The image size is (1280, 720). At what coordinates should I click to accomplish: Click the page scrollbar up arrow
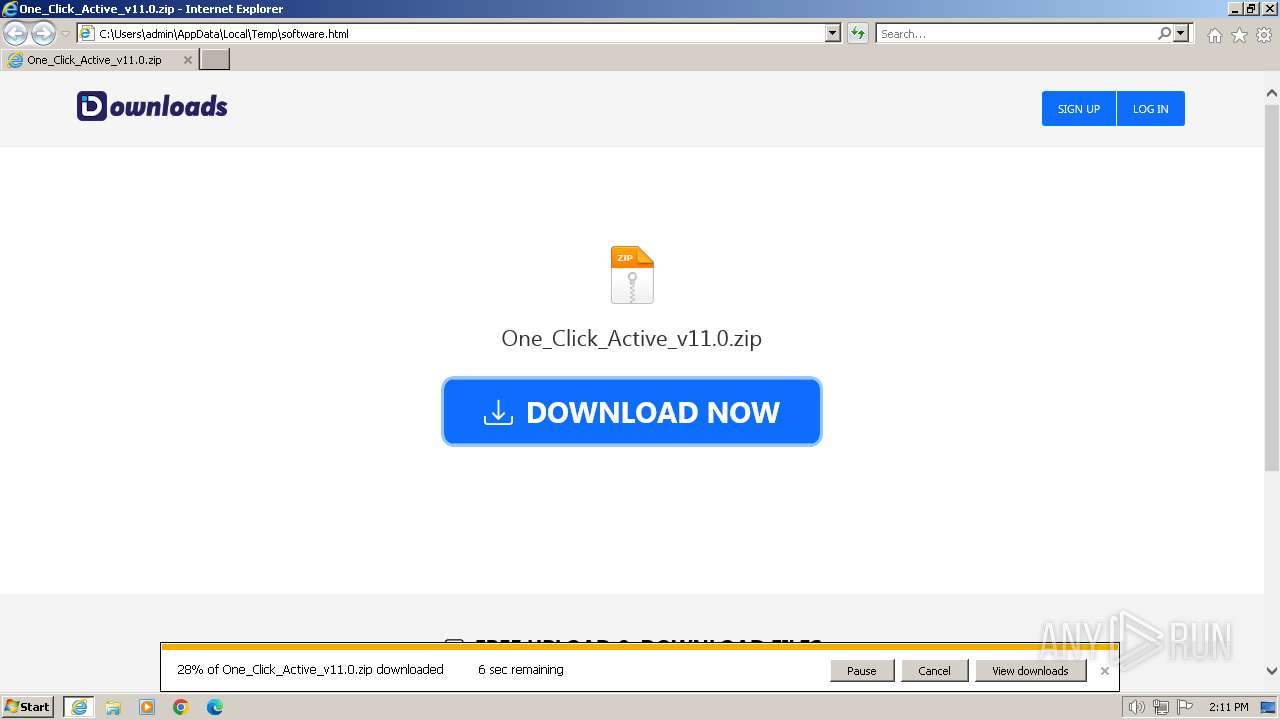tap(1272, 93)
